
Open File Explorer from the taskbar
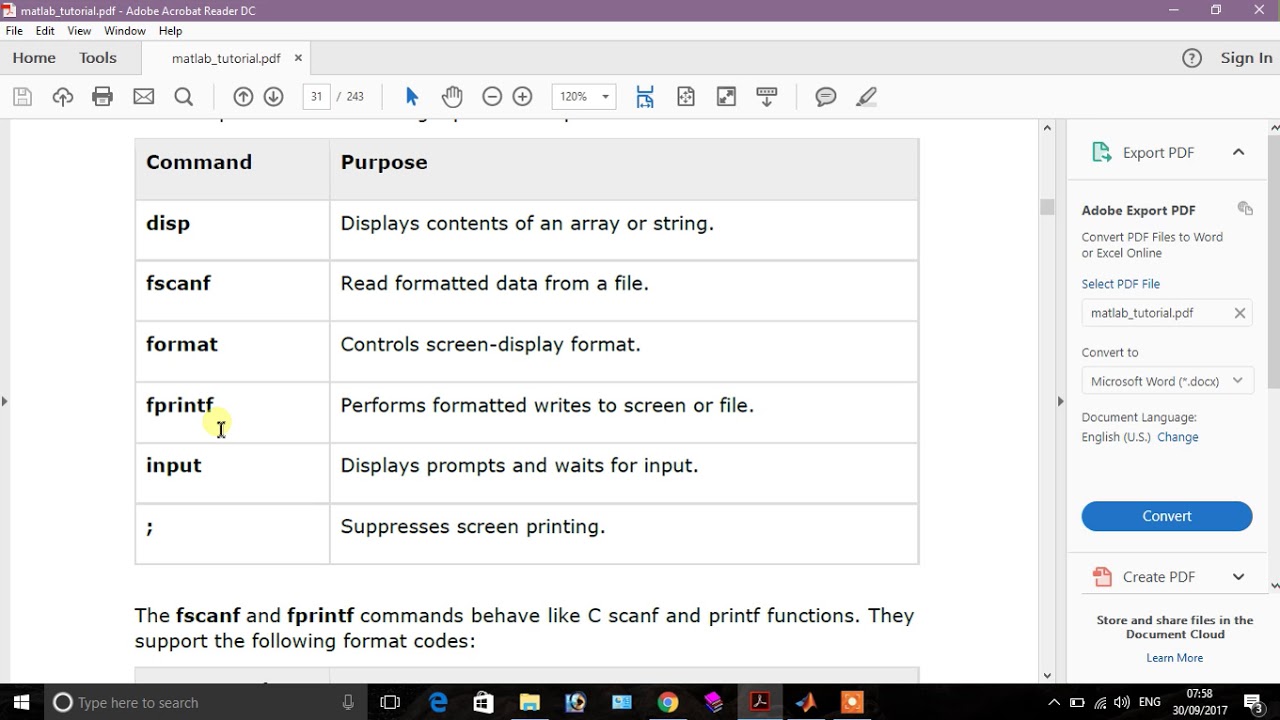pos(530,702)
